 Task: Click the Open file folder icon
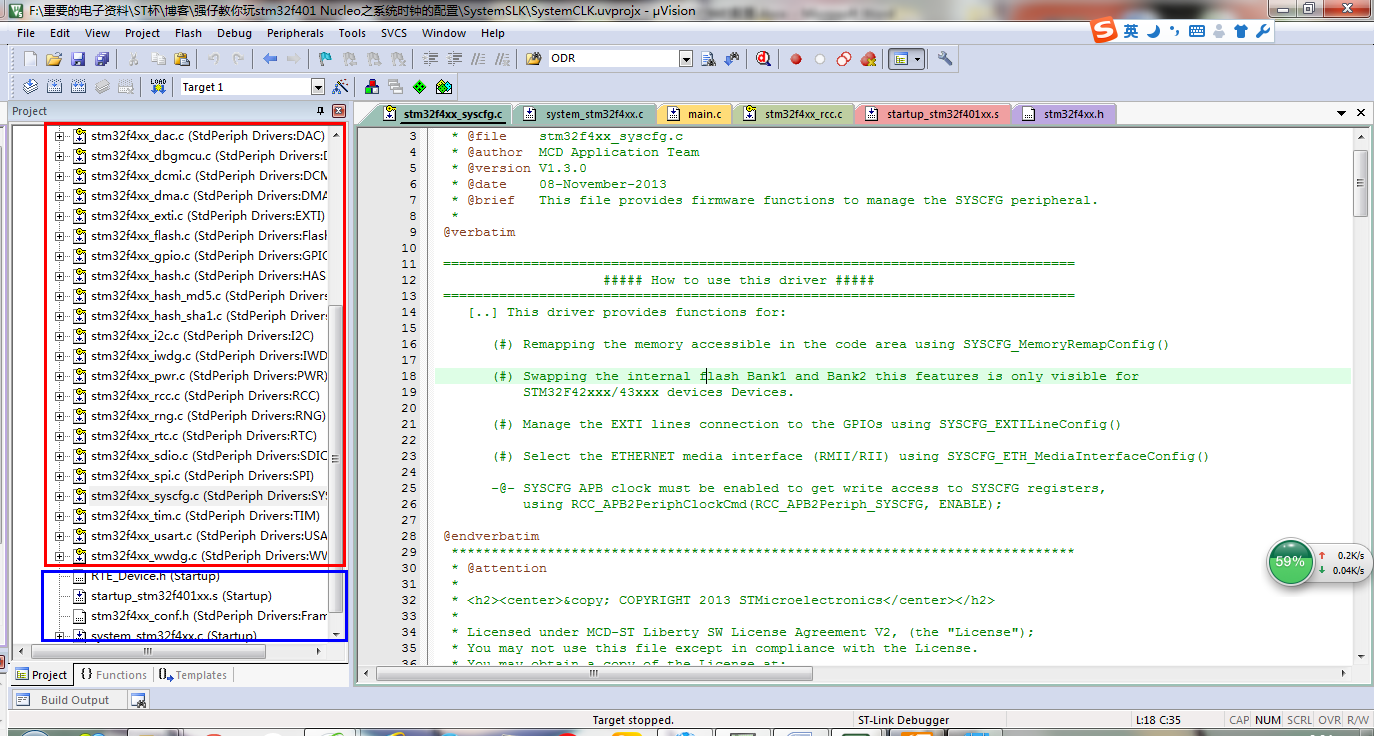click(54, 59)
